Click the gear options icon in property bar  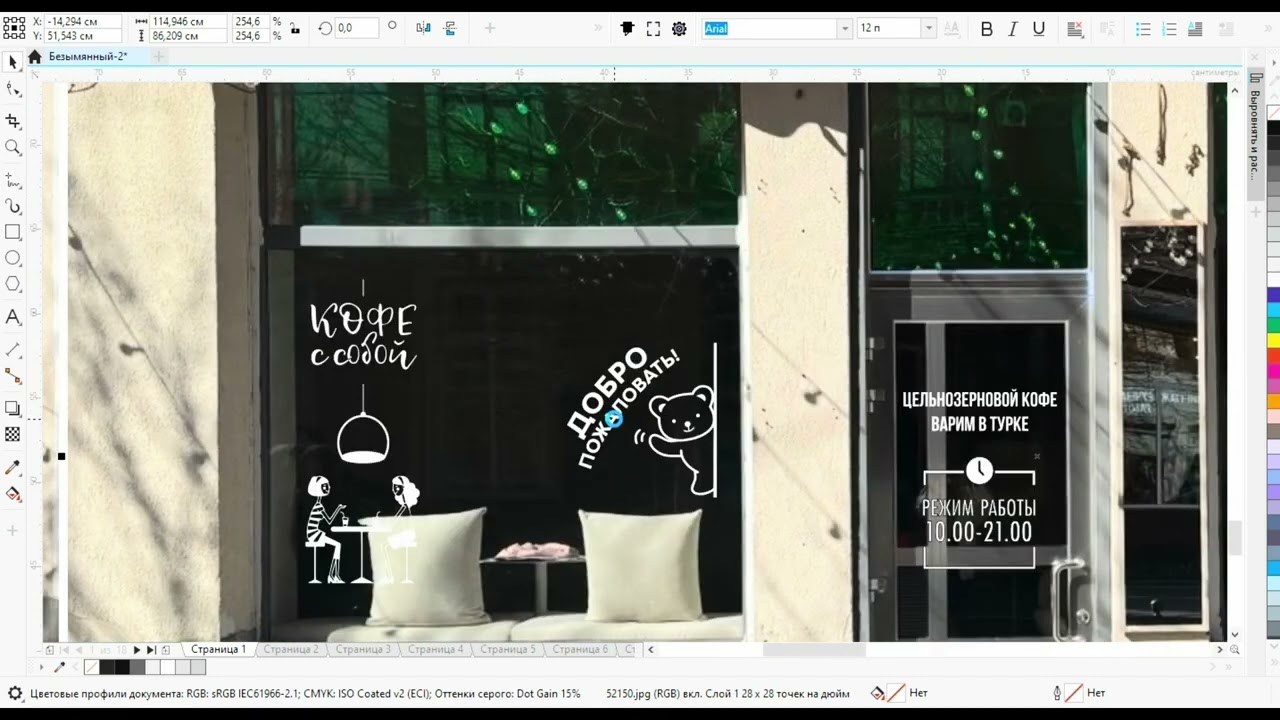[x=679, y=29]
